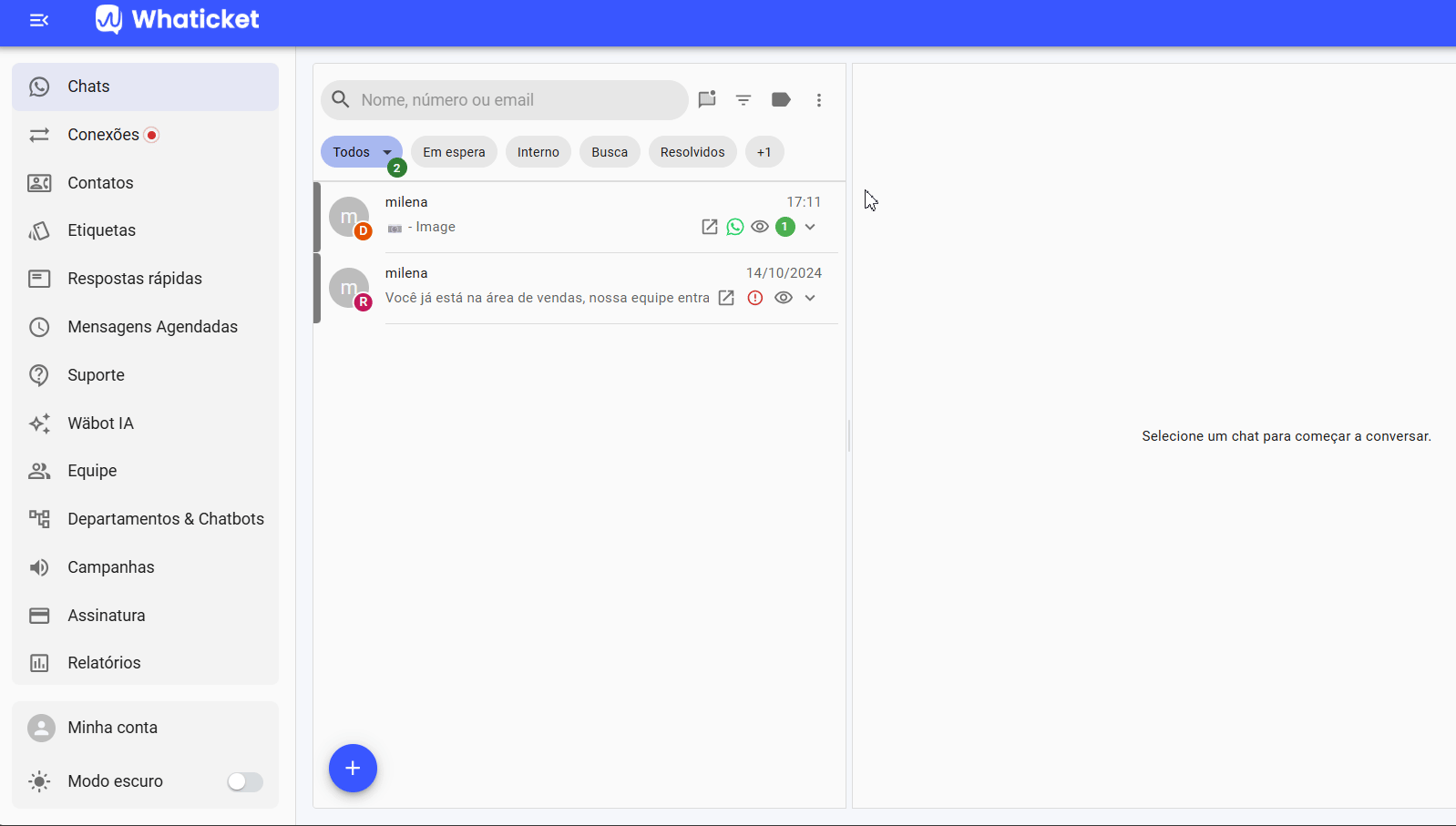Open the new chat bubble icon beside search

click(x=707, y=100)
